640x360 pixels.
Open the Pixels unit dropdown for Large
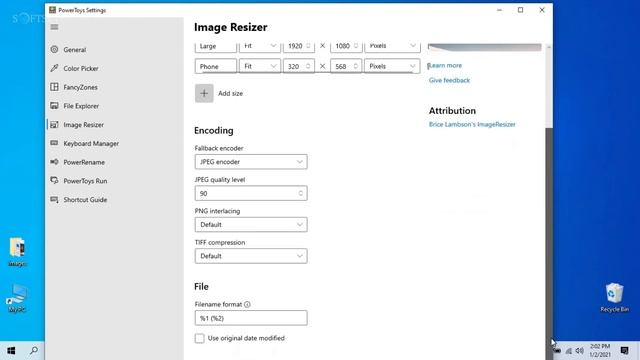pyautogui.click(x=392, y=46)
